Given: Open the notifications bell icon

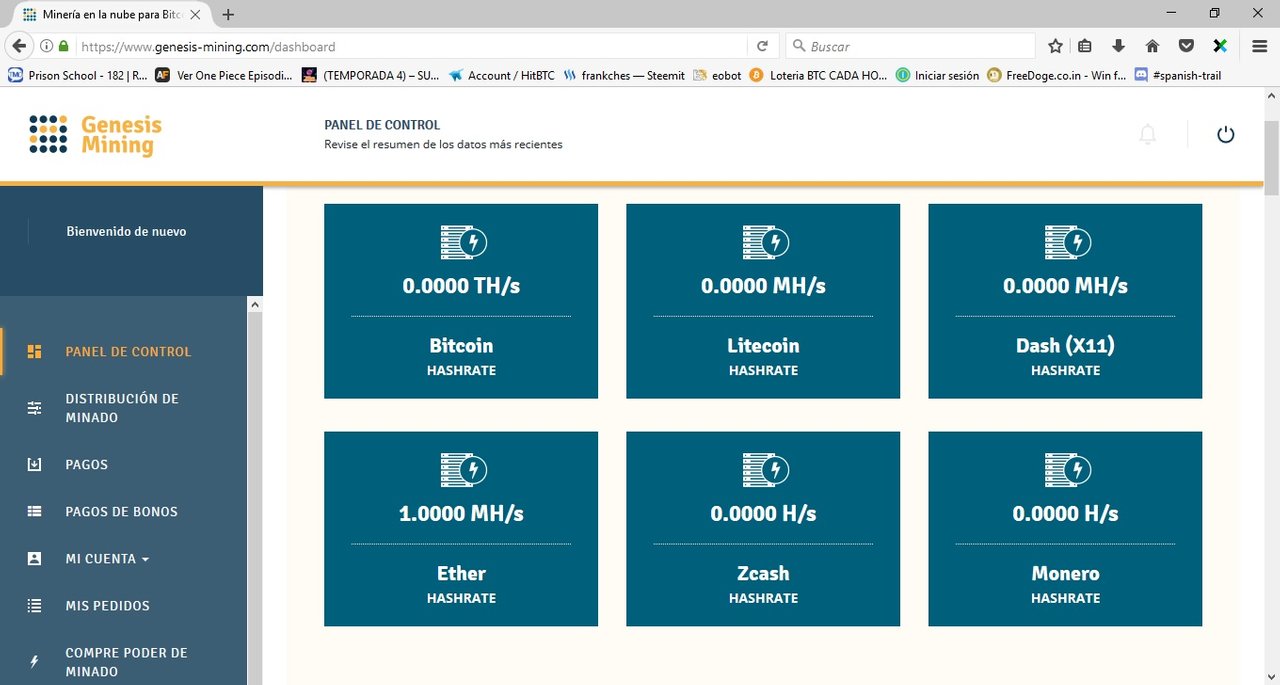Looking at the screenshot, I should click(1148, 135).
